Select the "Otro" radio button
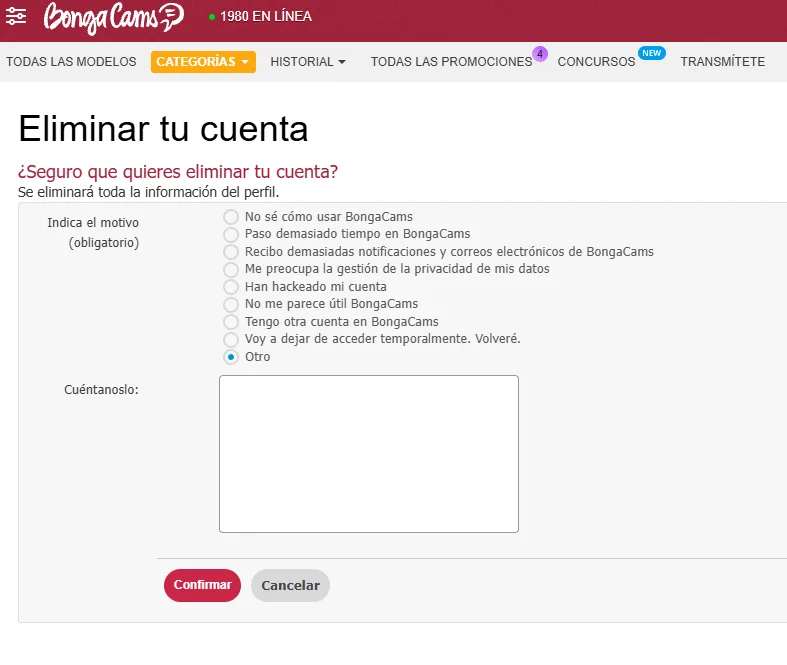Image resolution: width=787 pixels, height=665 pixels. click(x=231, y=357)
